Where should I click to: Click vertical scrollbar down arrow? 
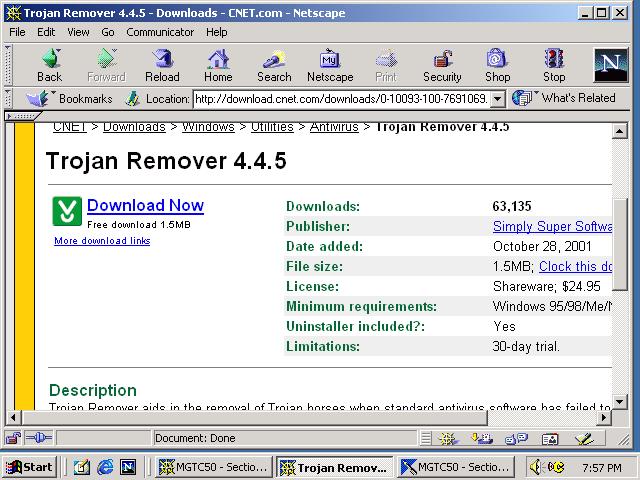[x=620, y=402]
